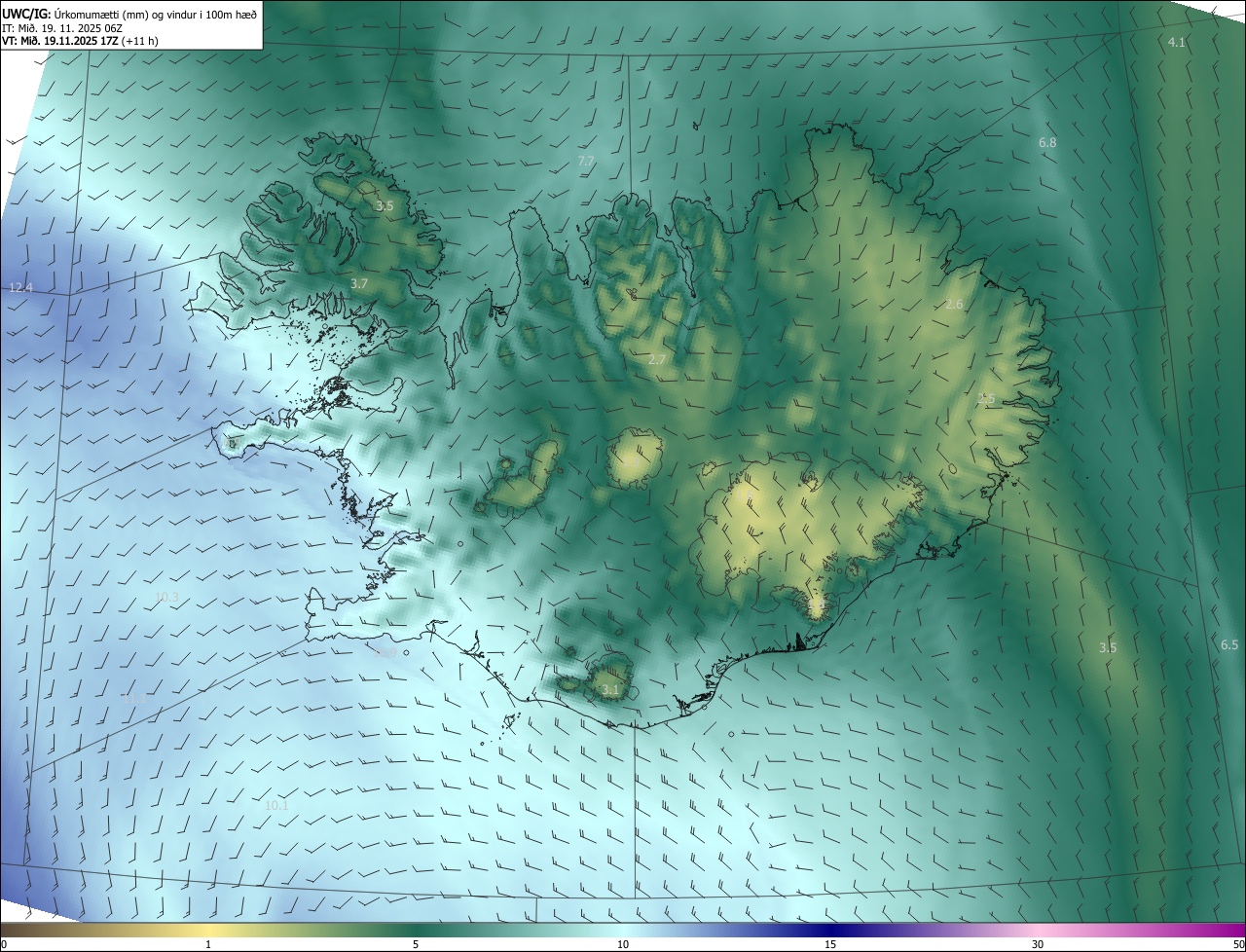Click the 30 tick on the colour scale
The width and height of the screenshot is (1246, 952).
coord(1038,944)
